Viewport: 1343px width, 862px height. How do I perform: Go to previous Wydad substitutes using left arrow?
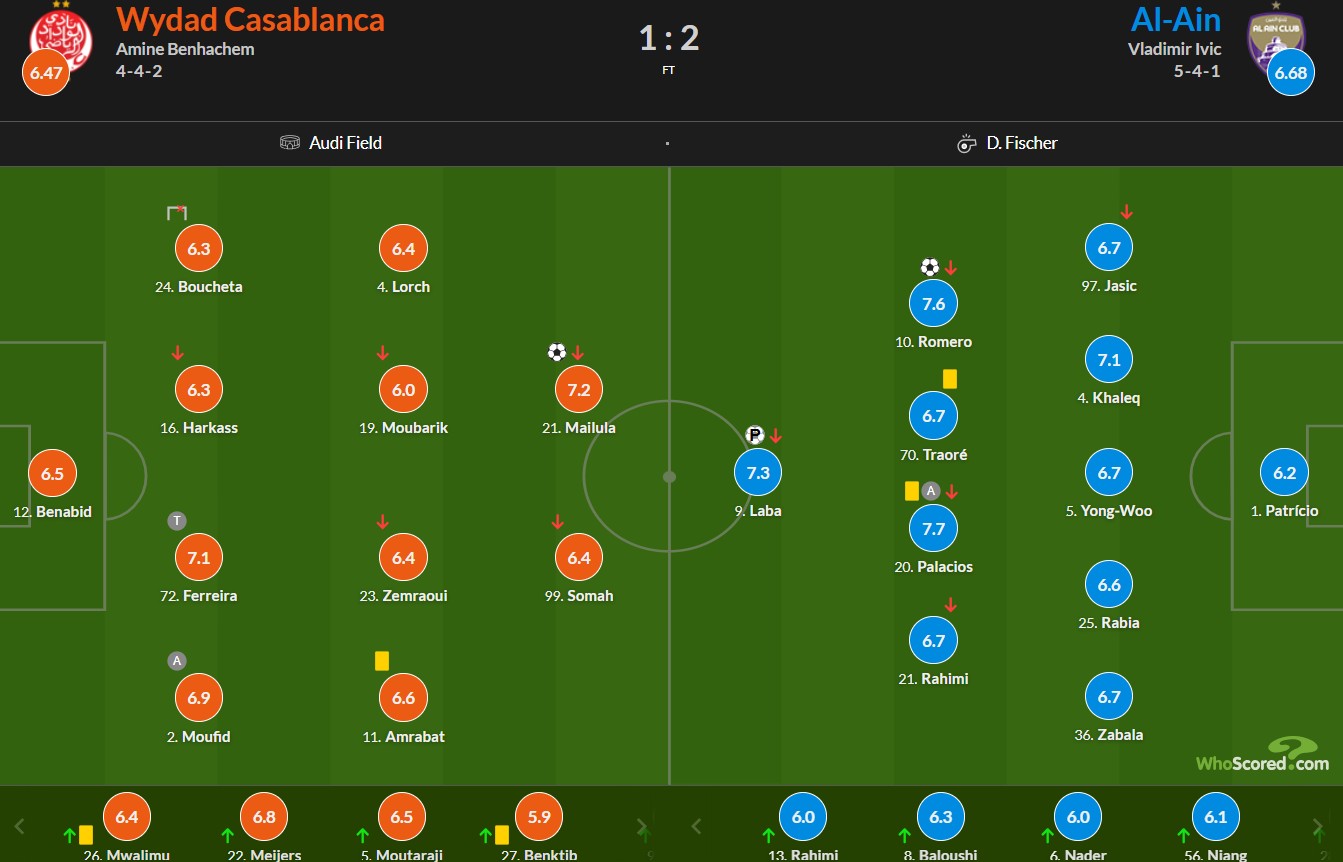point(19,826)
